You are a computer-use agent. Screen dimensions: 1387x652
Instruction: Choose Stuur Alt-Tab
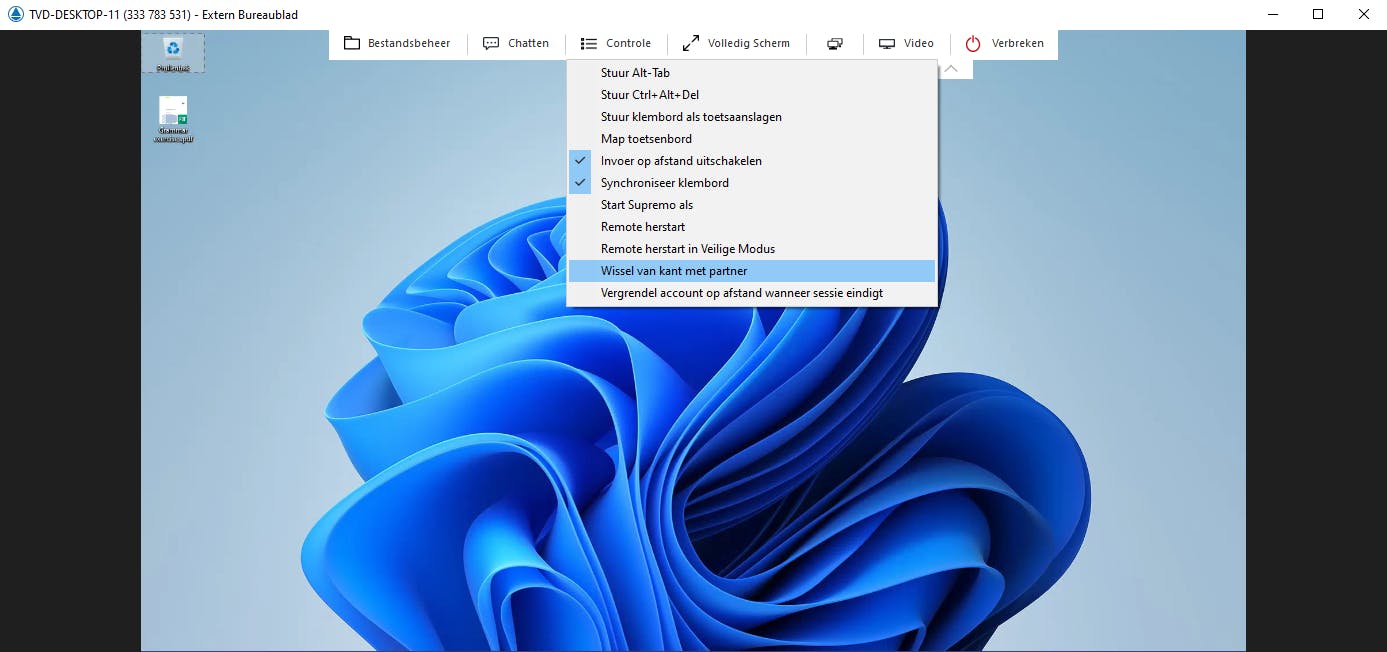tap(752, 73)
